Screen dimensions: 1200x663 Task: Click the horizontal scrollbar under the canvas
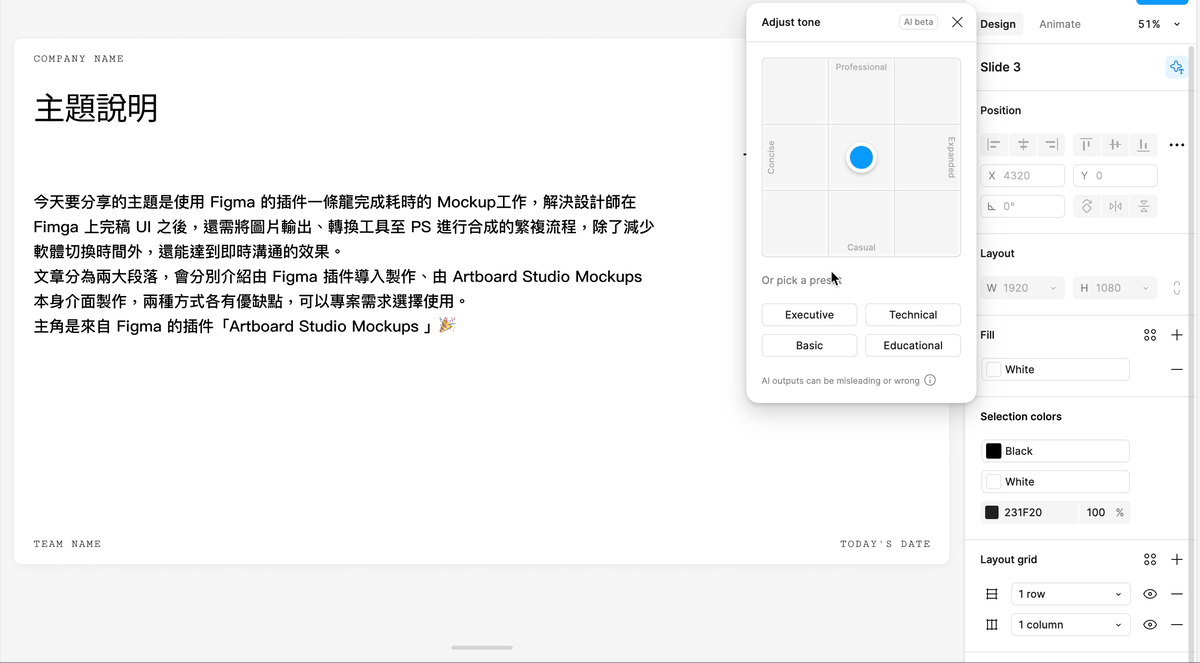[x=482, y=648]
